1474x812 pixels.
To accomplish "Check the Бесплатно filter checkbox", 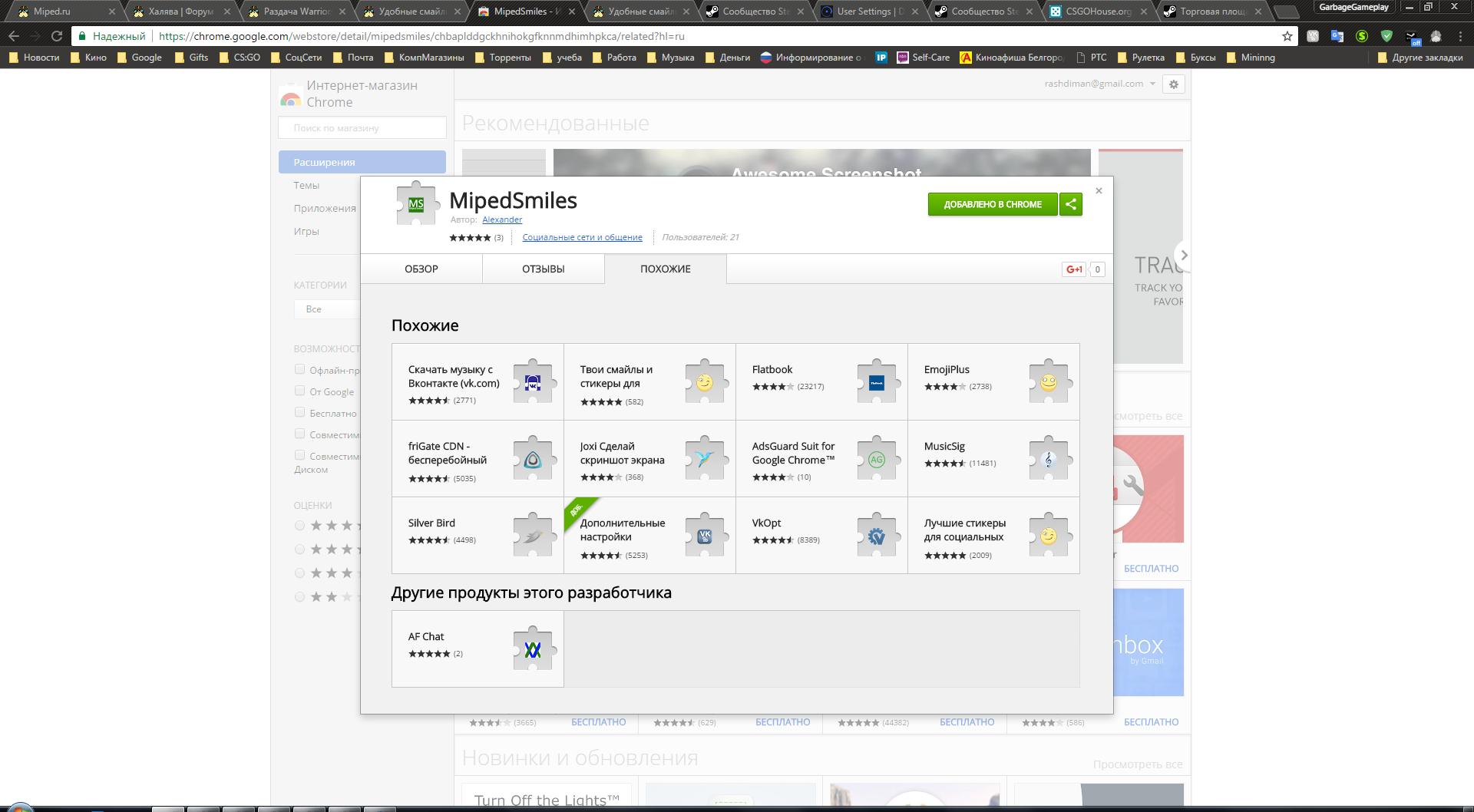I will [300, 412].
